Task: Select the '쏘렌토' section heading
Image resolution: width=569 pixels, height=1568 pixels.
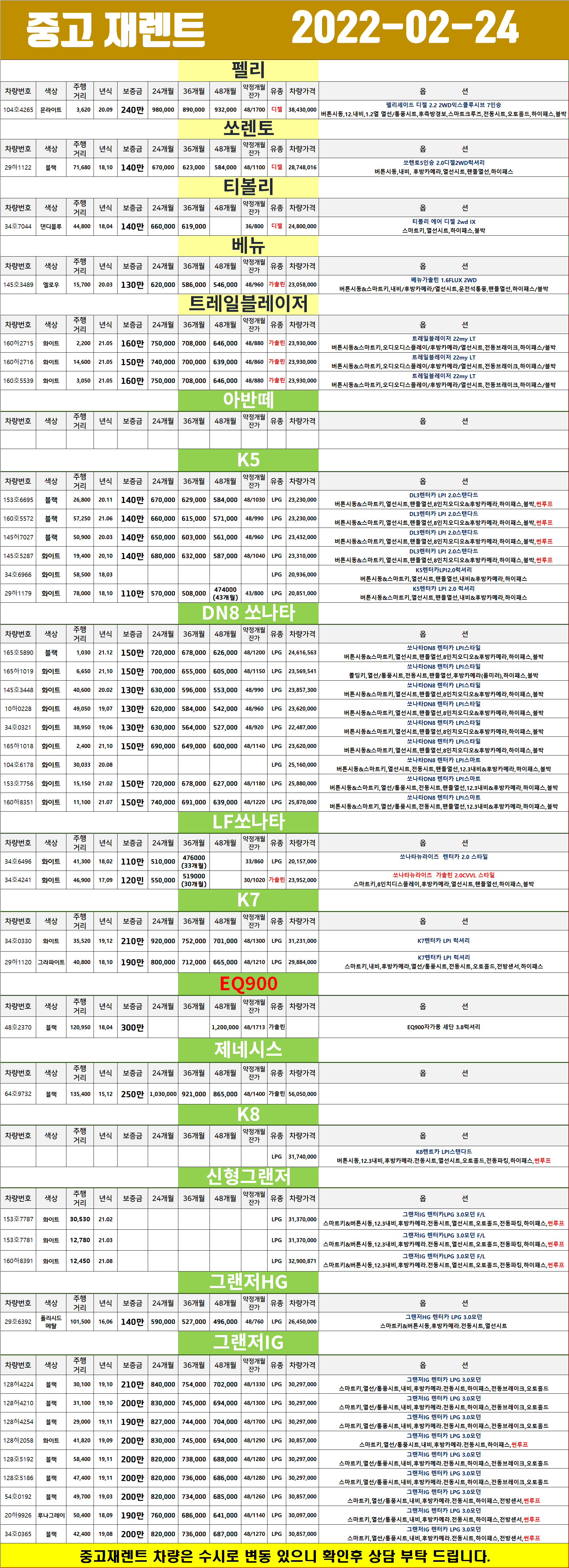Action: pos(248,128)
